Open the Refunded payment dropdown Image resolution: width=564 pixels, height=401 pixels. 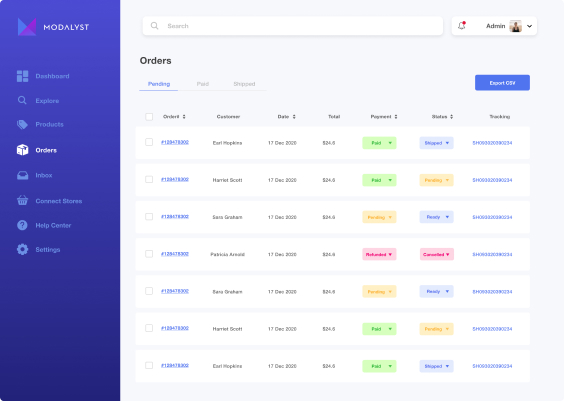click(379, 254)
